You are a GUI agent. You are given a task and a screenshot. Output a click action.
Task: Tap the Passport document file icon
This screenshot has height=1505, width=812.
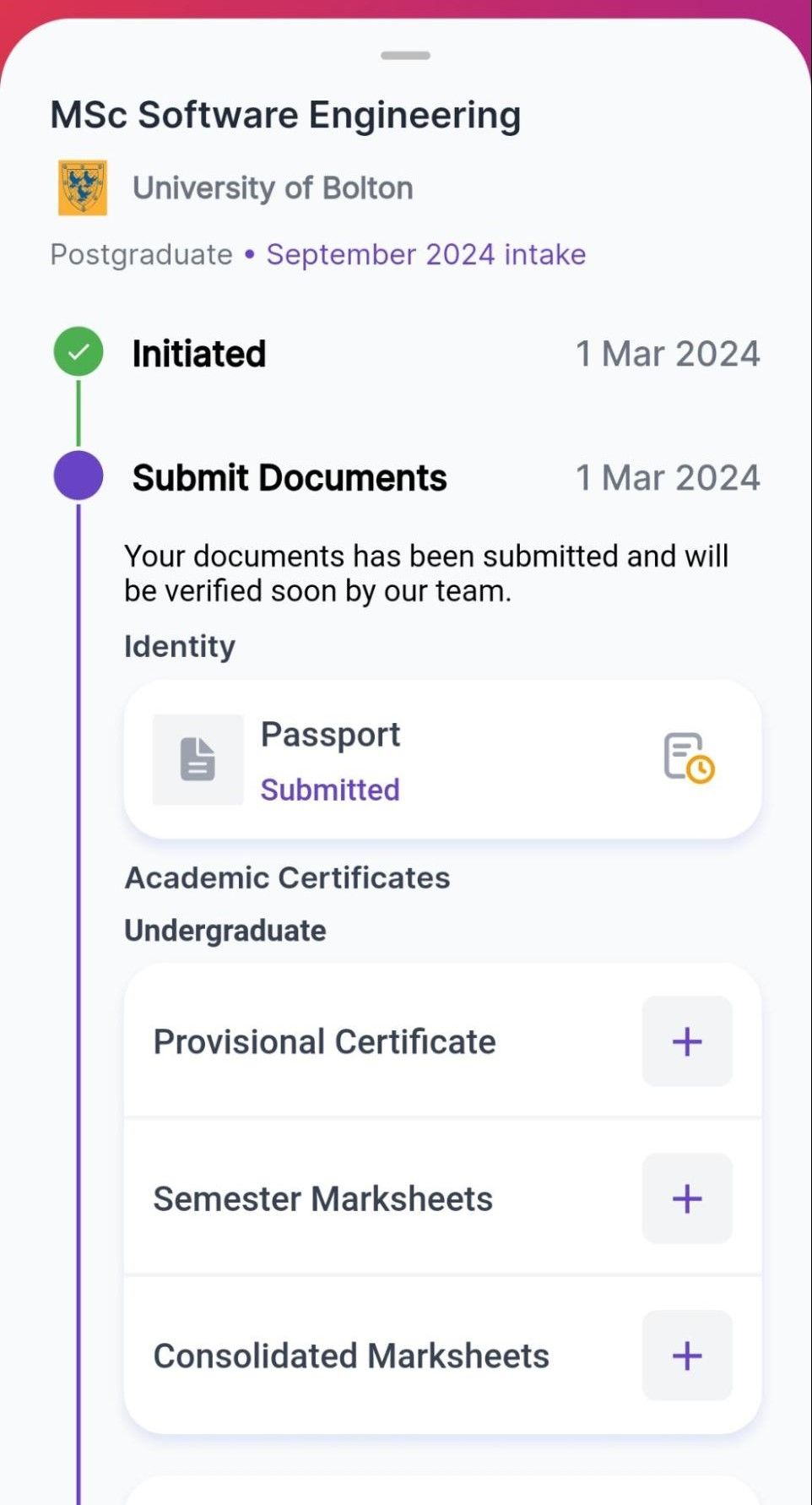[198, 759]
